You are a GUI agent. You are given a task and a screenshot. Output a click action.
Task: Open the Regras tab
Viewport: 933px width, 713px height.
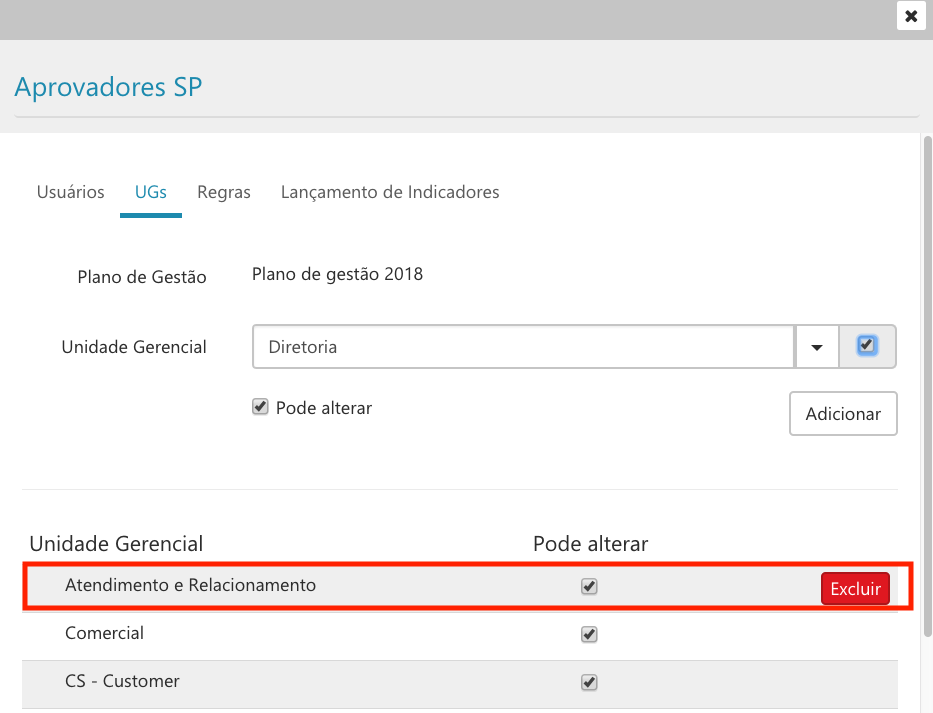[224, 192]
